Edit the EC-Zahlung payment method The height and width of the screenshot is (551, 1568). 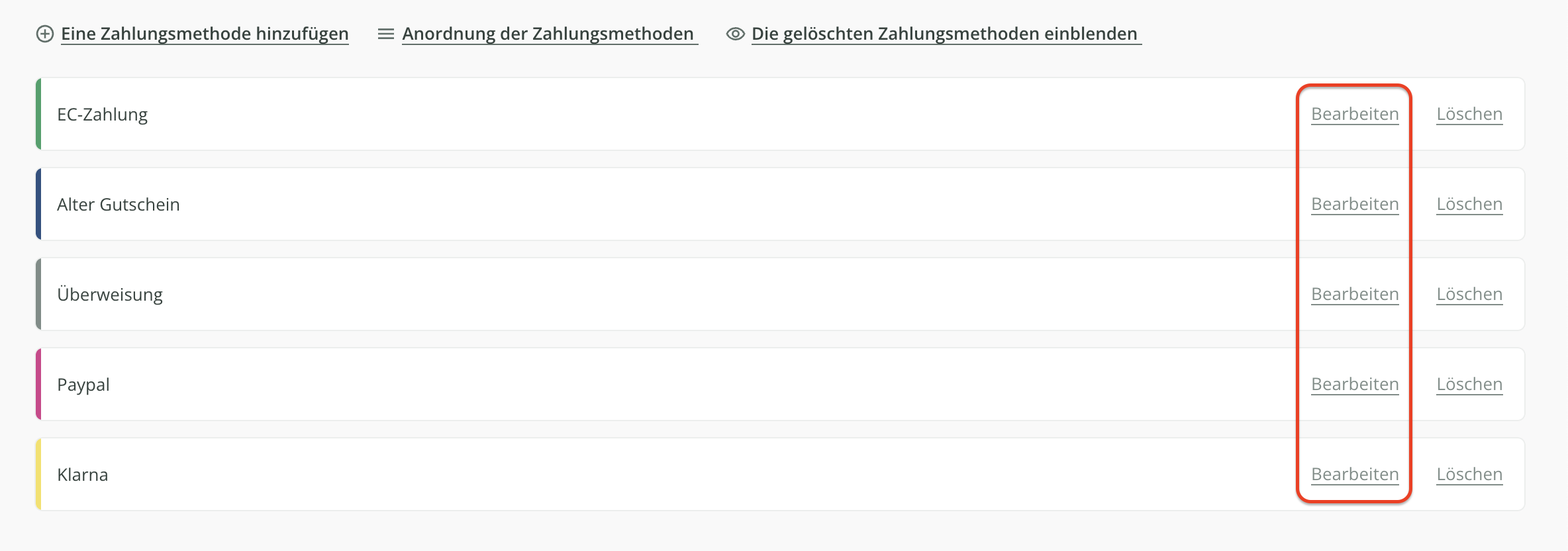[x=1355, y=114]
